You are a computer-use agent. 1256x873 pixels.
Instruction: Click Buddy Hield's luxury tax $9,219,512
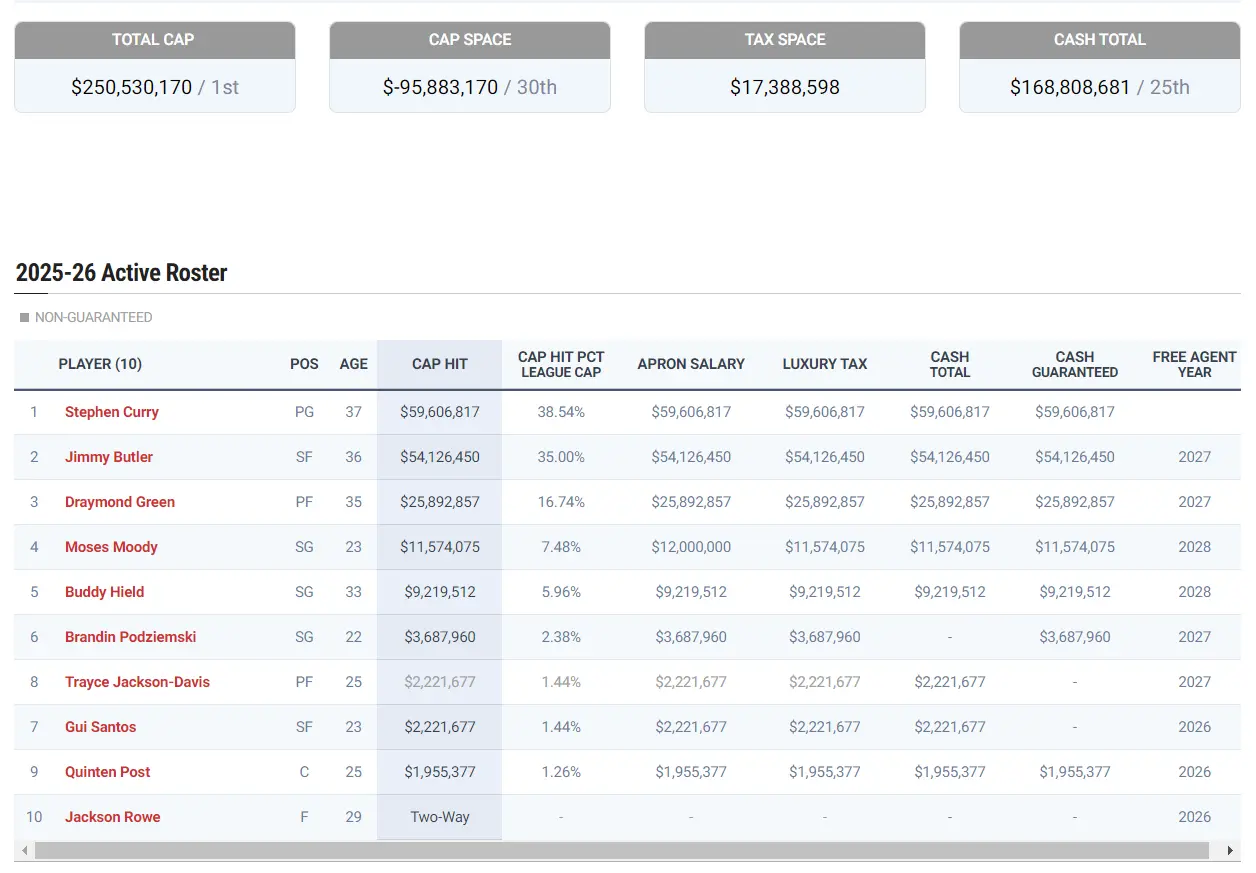(825, 592)
